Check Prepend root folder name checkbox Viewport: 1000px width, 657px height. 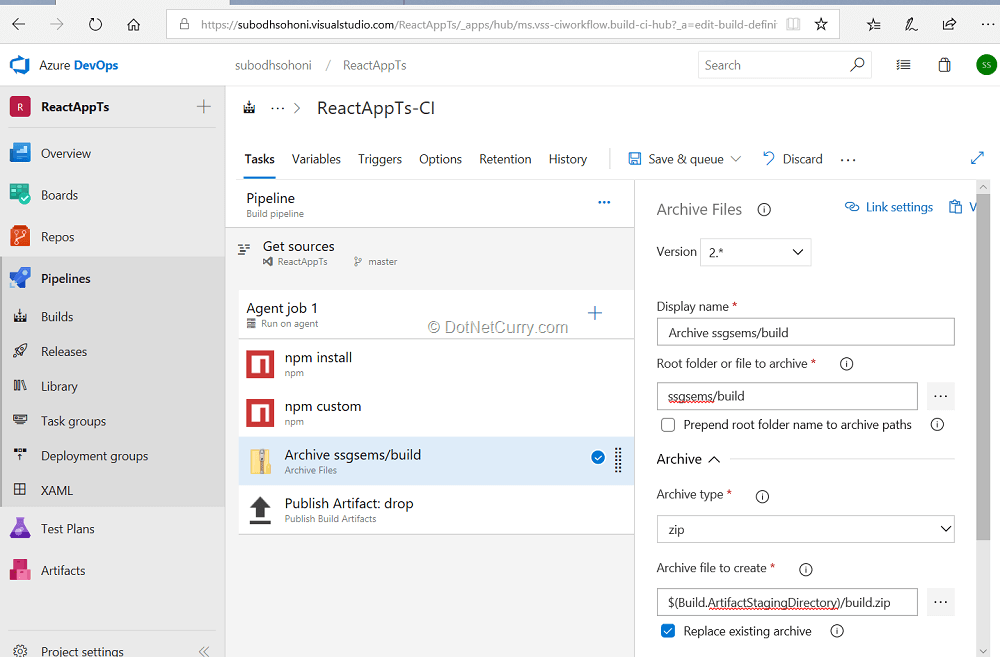coord(668,425)
